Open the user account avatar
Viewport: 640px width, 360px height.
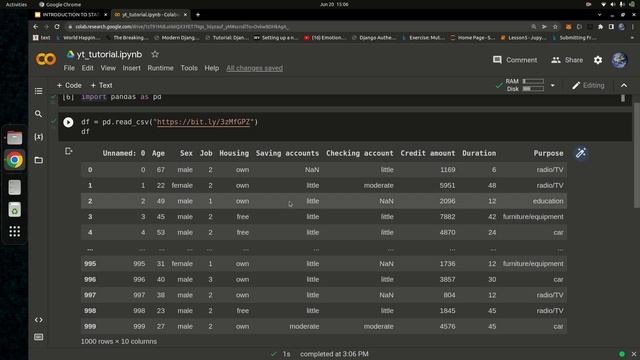[619, 60]
